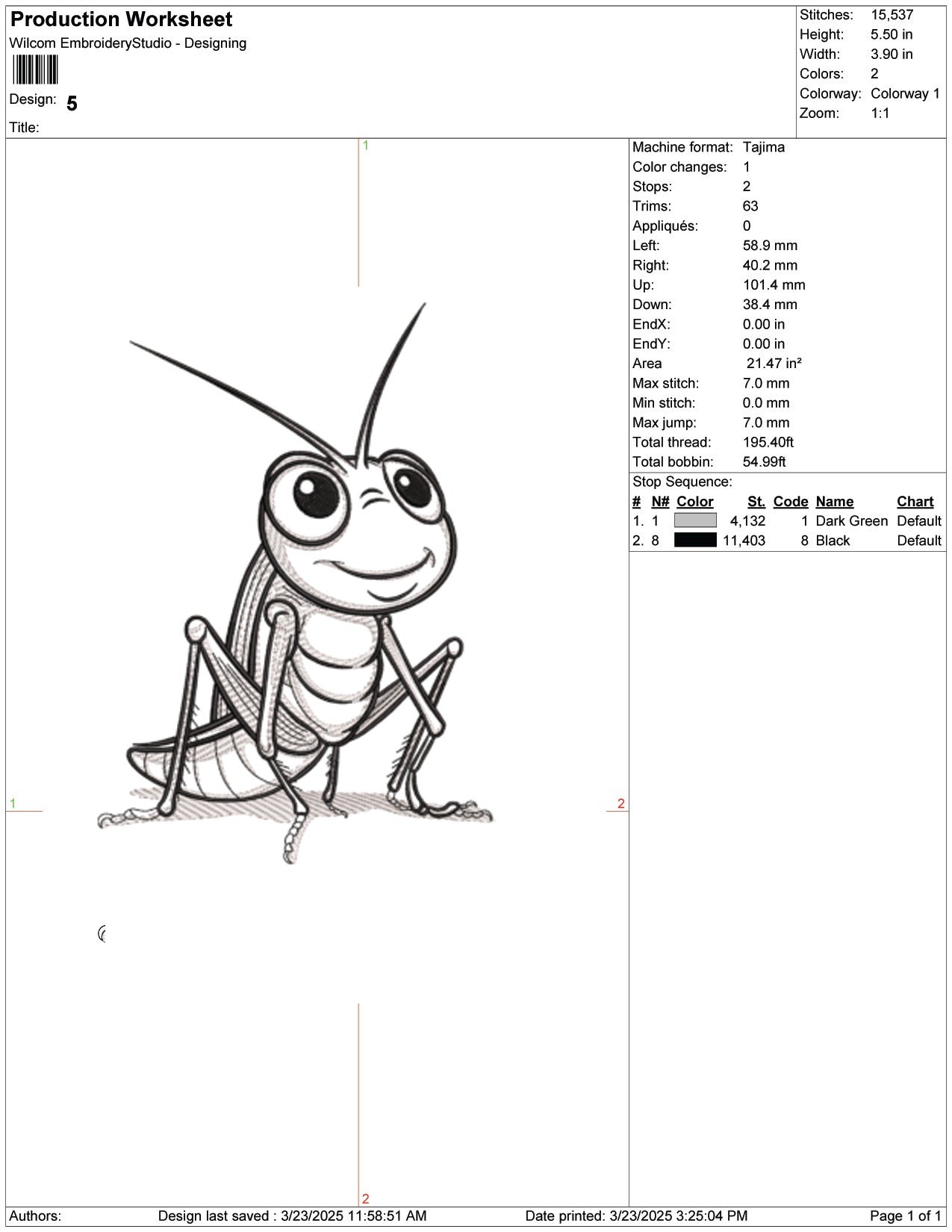The width and height of the screenshot is (952, 1232).
Task: Click the barcode under the worksheet title
Action: (x=35, y=70)
